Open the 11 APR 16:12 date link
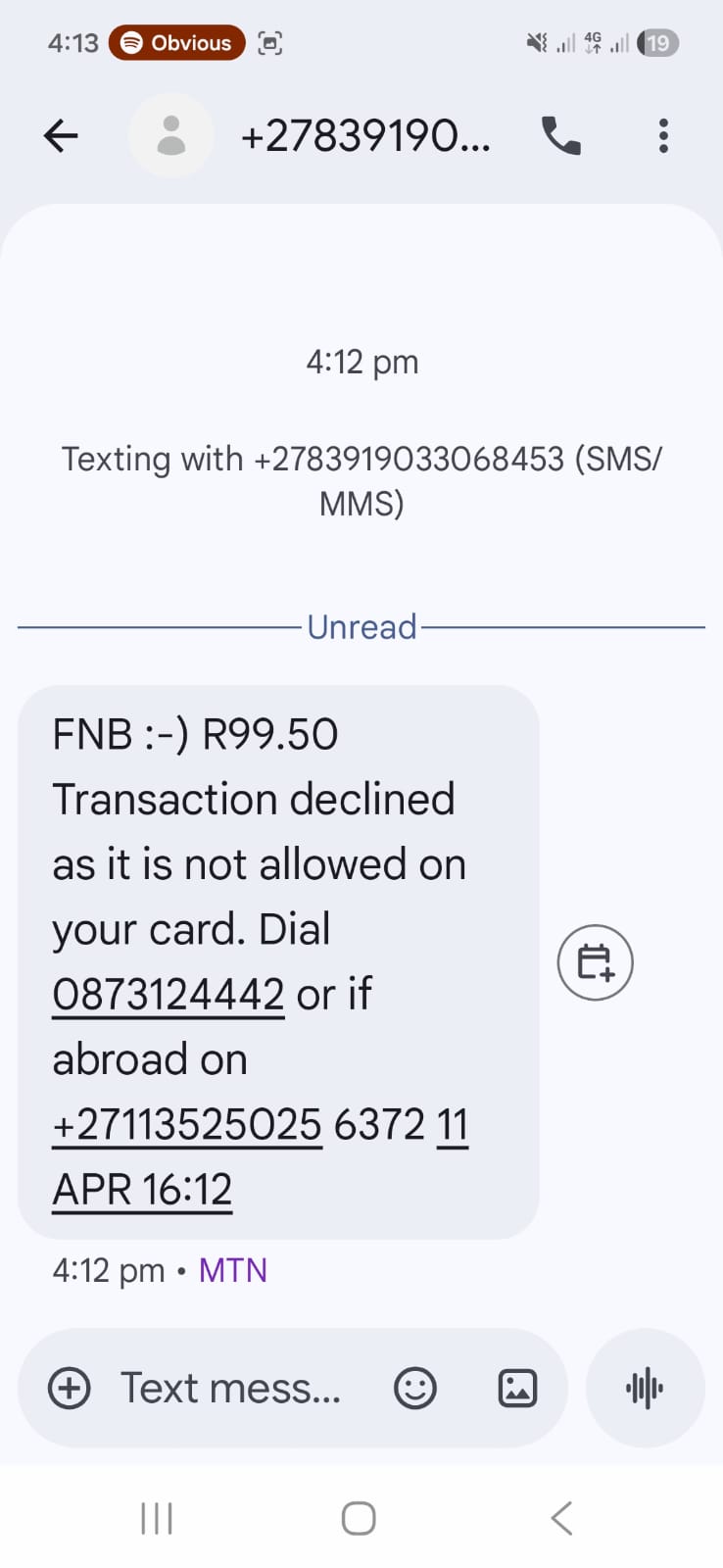Viewport: 723px width, 1568px height. click(x=143, y=1190)
